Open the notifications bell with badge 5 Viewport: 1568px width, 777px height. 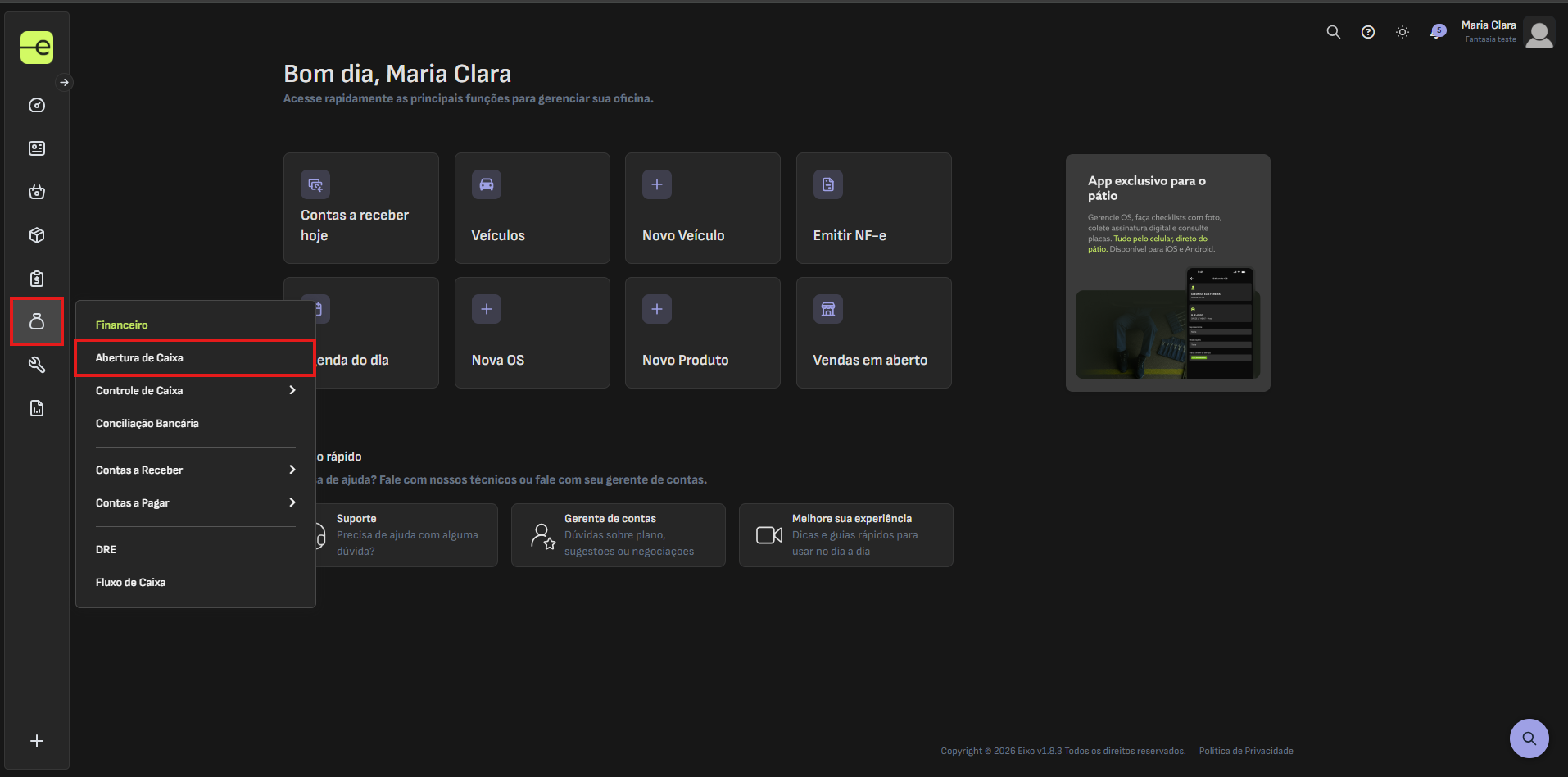coord(1438,32)
